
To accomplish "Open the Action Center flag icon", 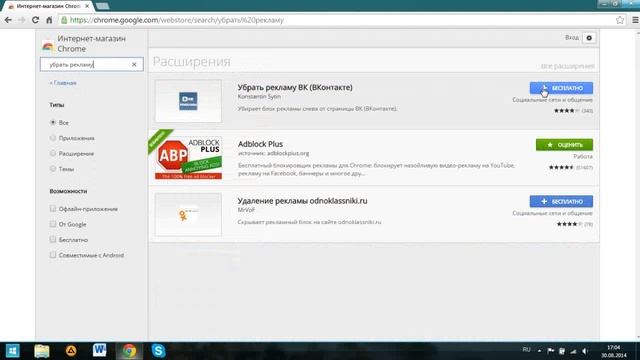I will point(551,351).
